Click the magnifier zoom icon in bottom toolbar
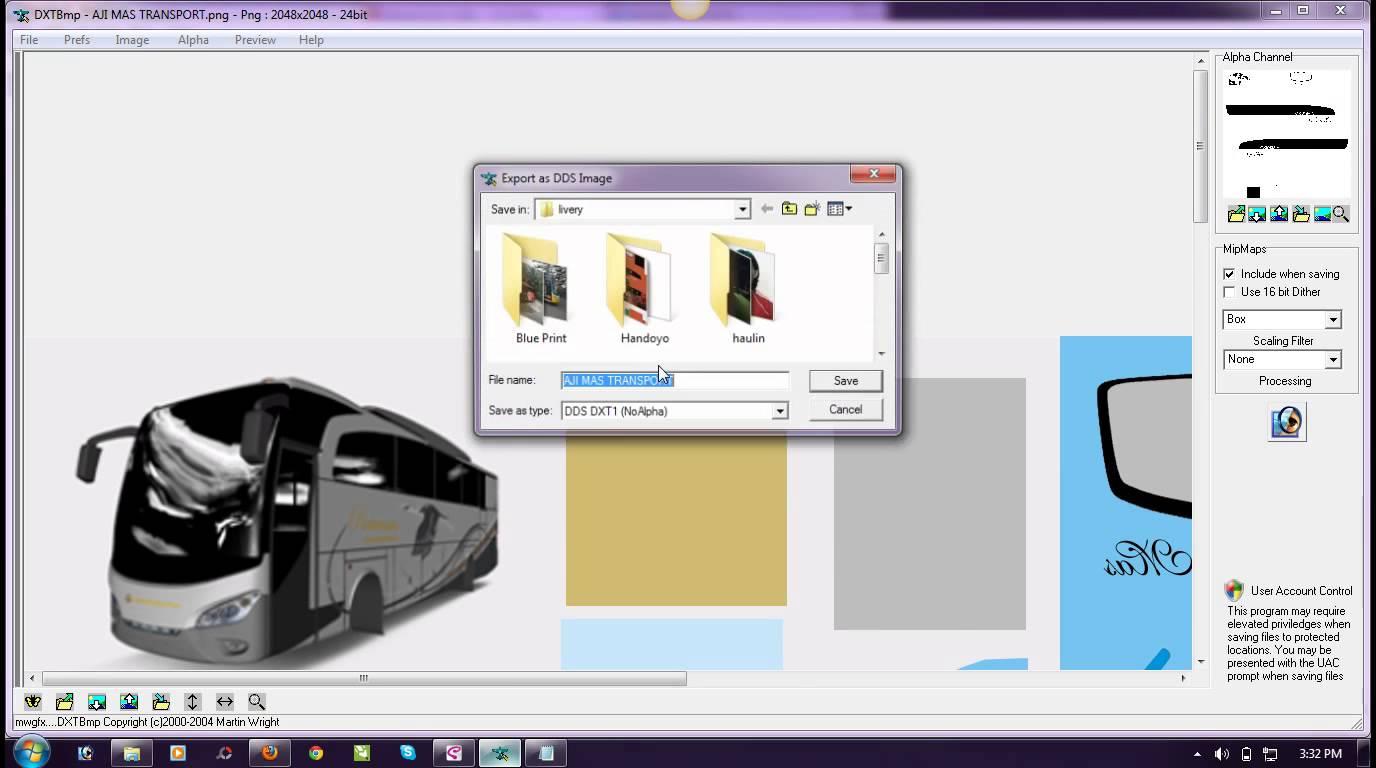The image size is (1376, 768). point(257,702)
